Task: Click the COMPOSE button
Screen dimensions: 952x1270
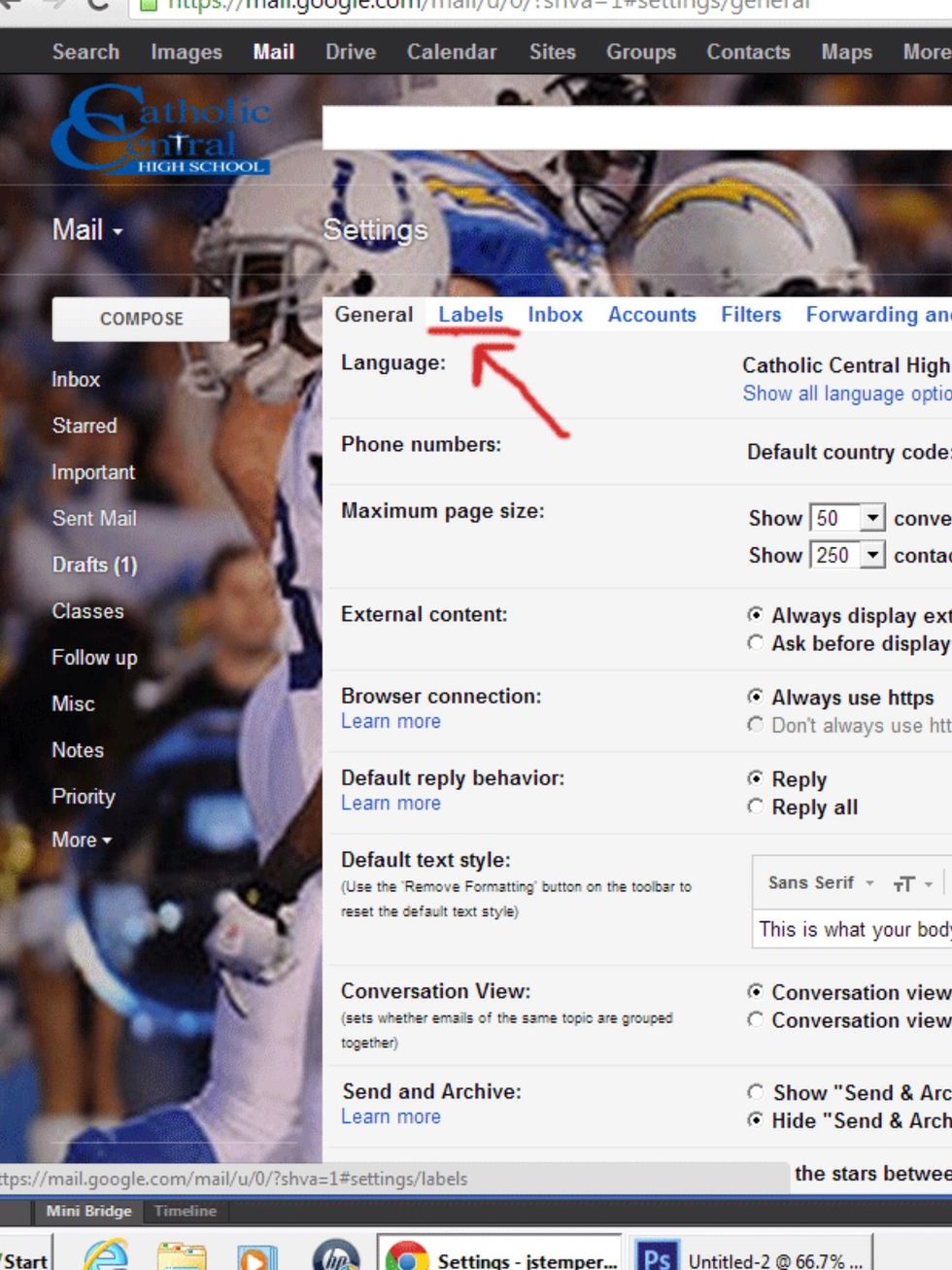Action: coord(141,319)
